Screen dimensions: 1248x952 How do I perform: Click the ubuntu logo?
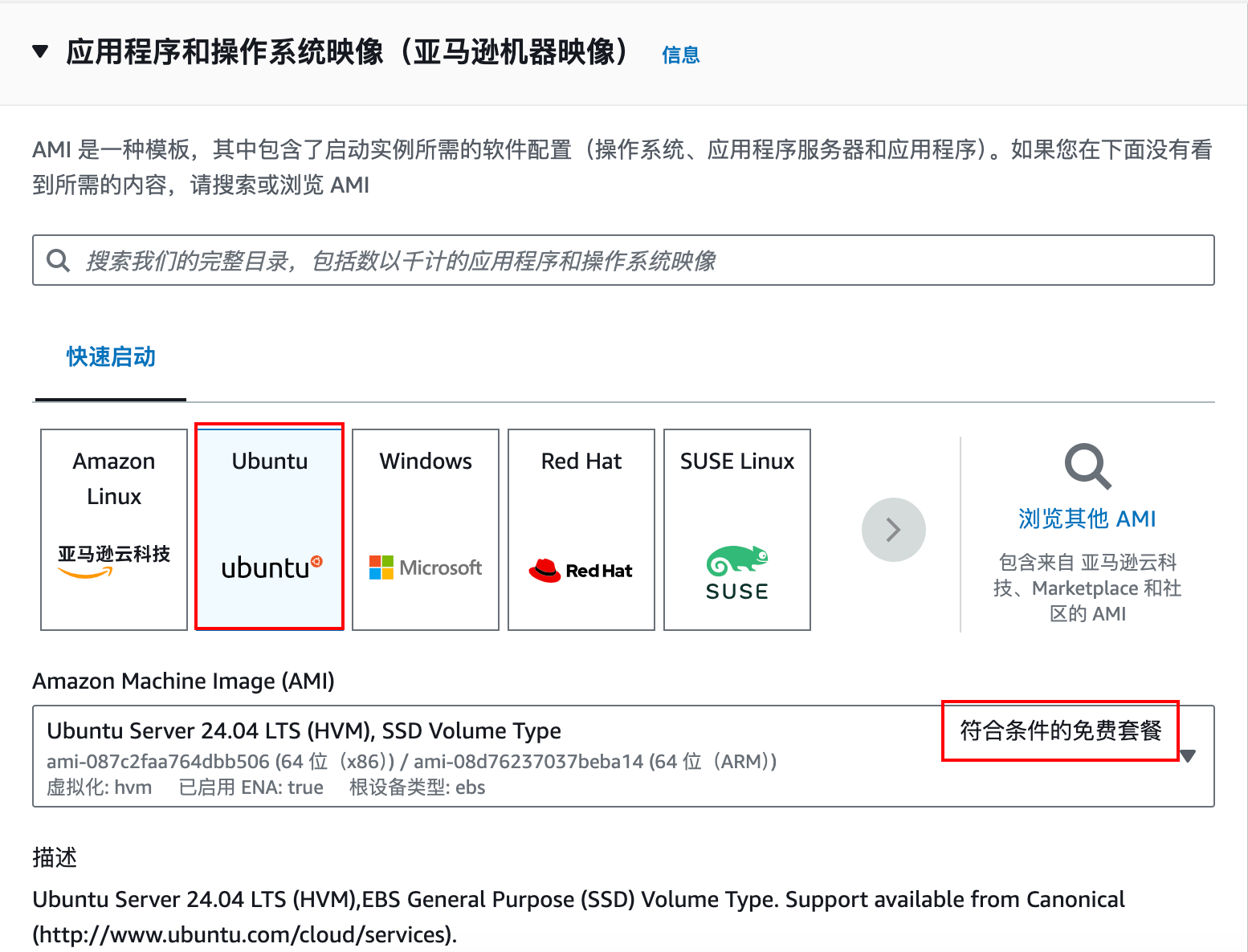[x=271, y=568]
